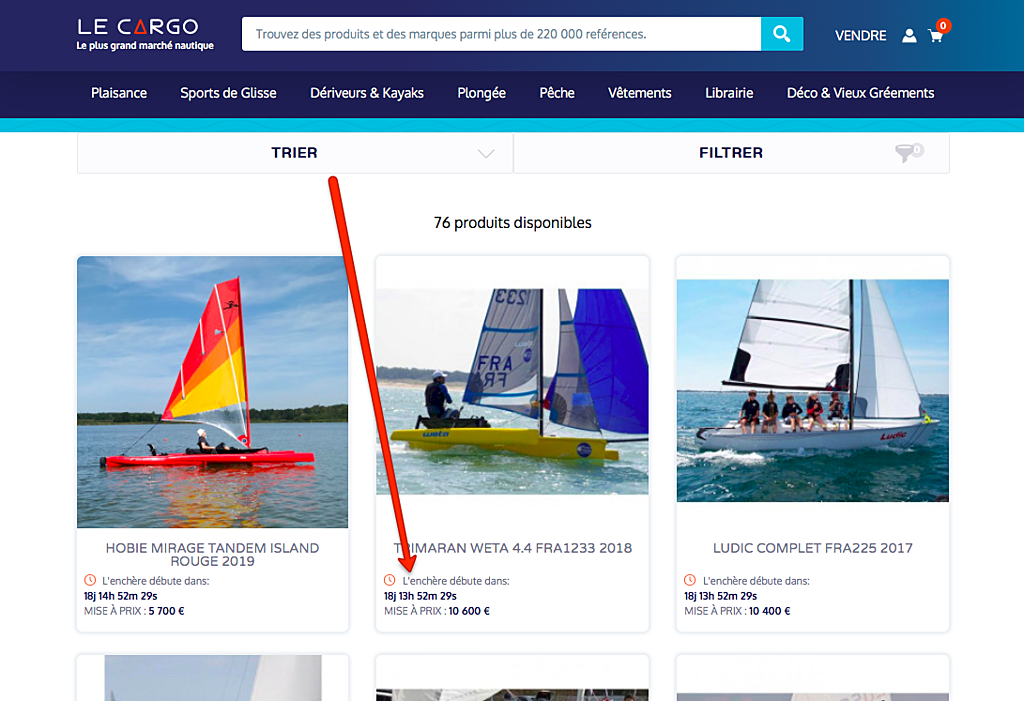
Task: Open the Ludic Complet sailboat photo
Action: [x=812, y=391]
